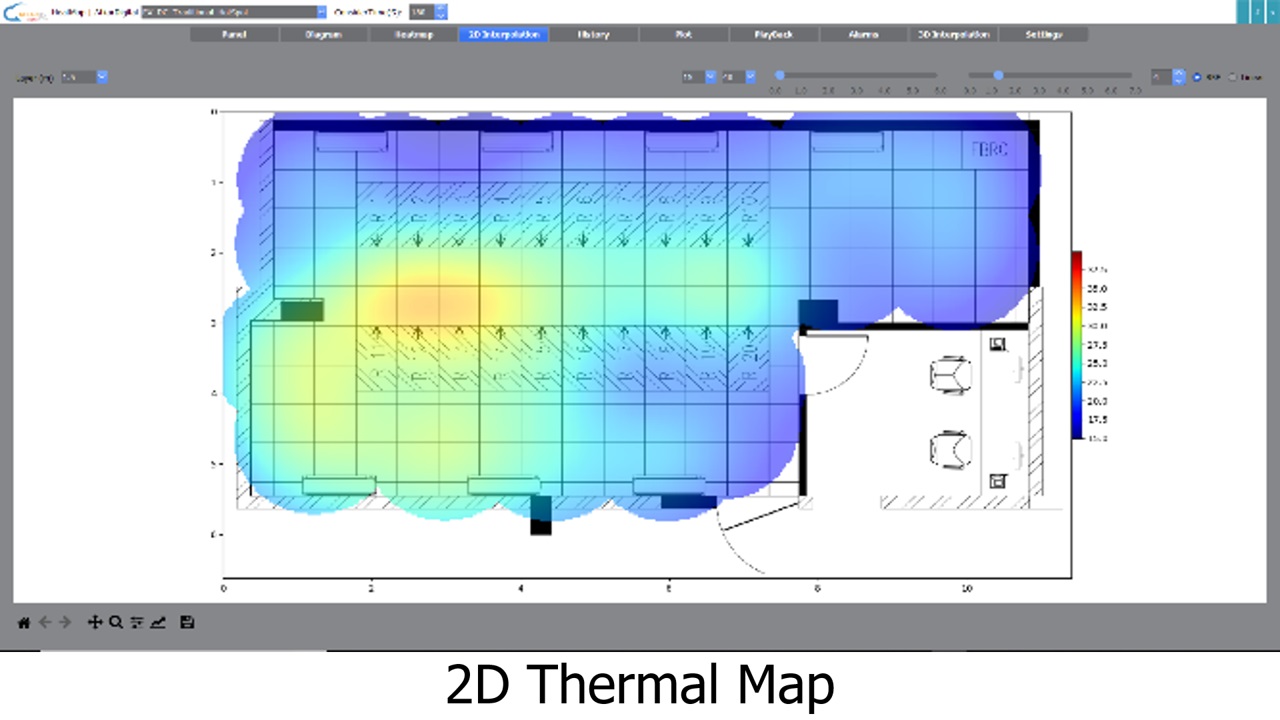Select the second radio button on right

[x=1232, y=76]
